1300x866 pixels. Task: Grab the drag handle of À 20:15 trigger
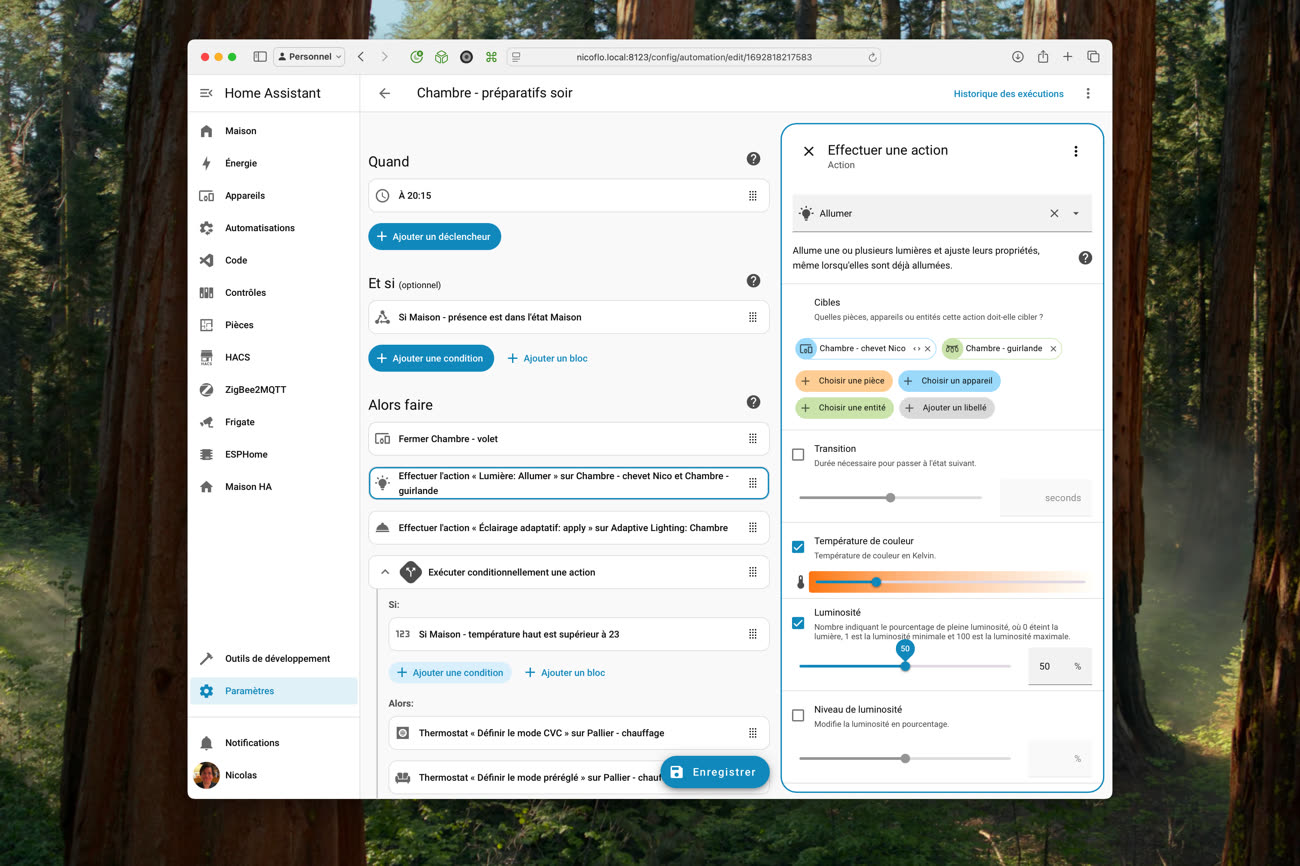click(x=753, y=196)
